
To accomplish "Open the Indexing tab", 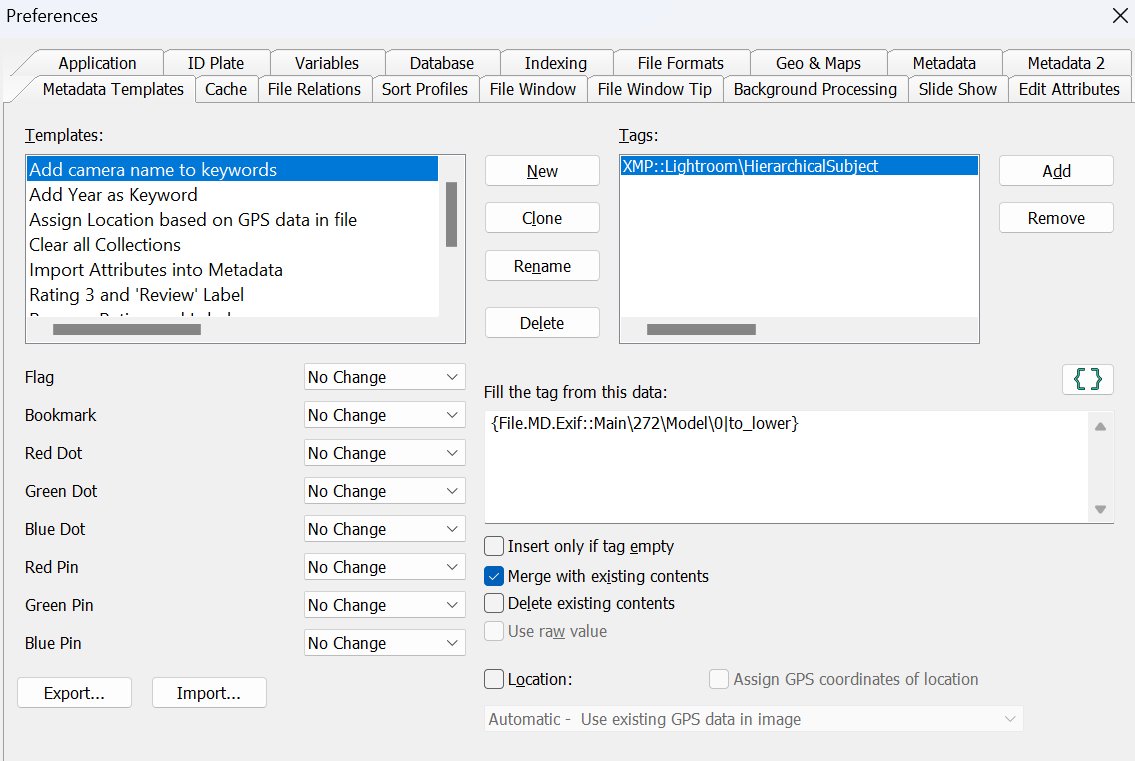I will tap(556, 63).
